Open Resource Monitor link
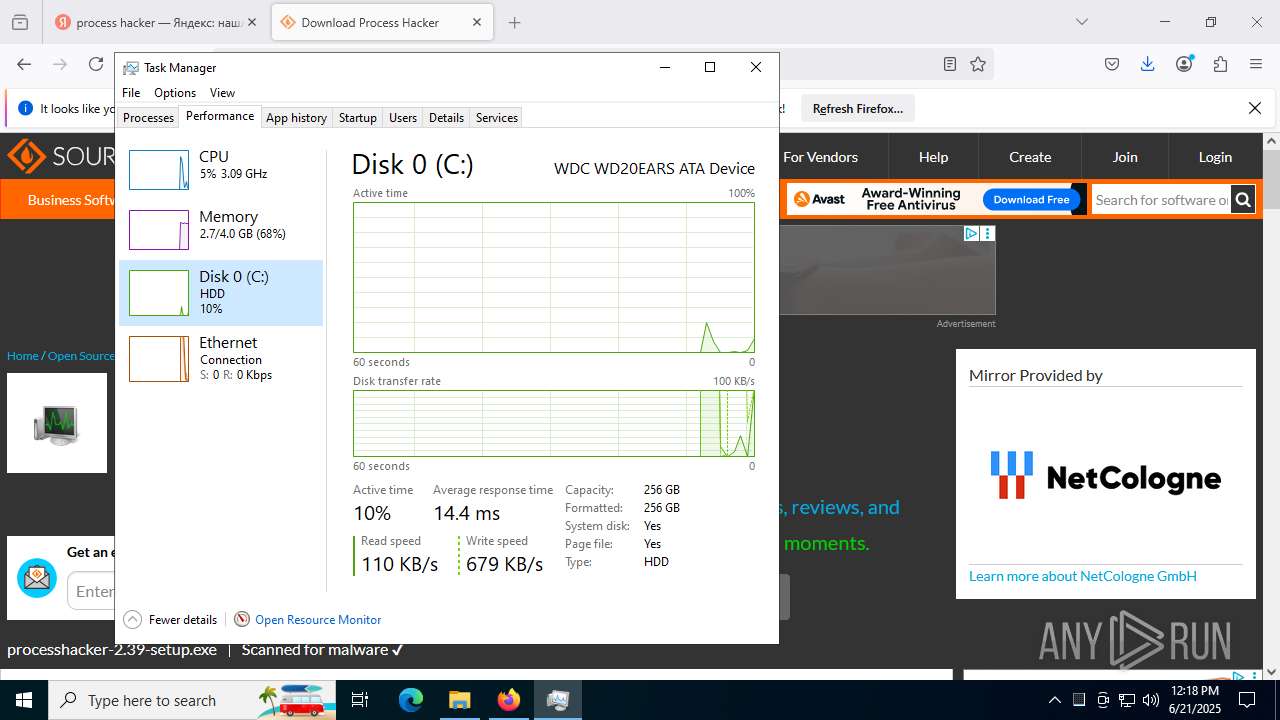This screenshot has height=720, width=1280. click(x=318, y=619)
